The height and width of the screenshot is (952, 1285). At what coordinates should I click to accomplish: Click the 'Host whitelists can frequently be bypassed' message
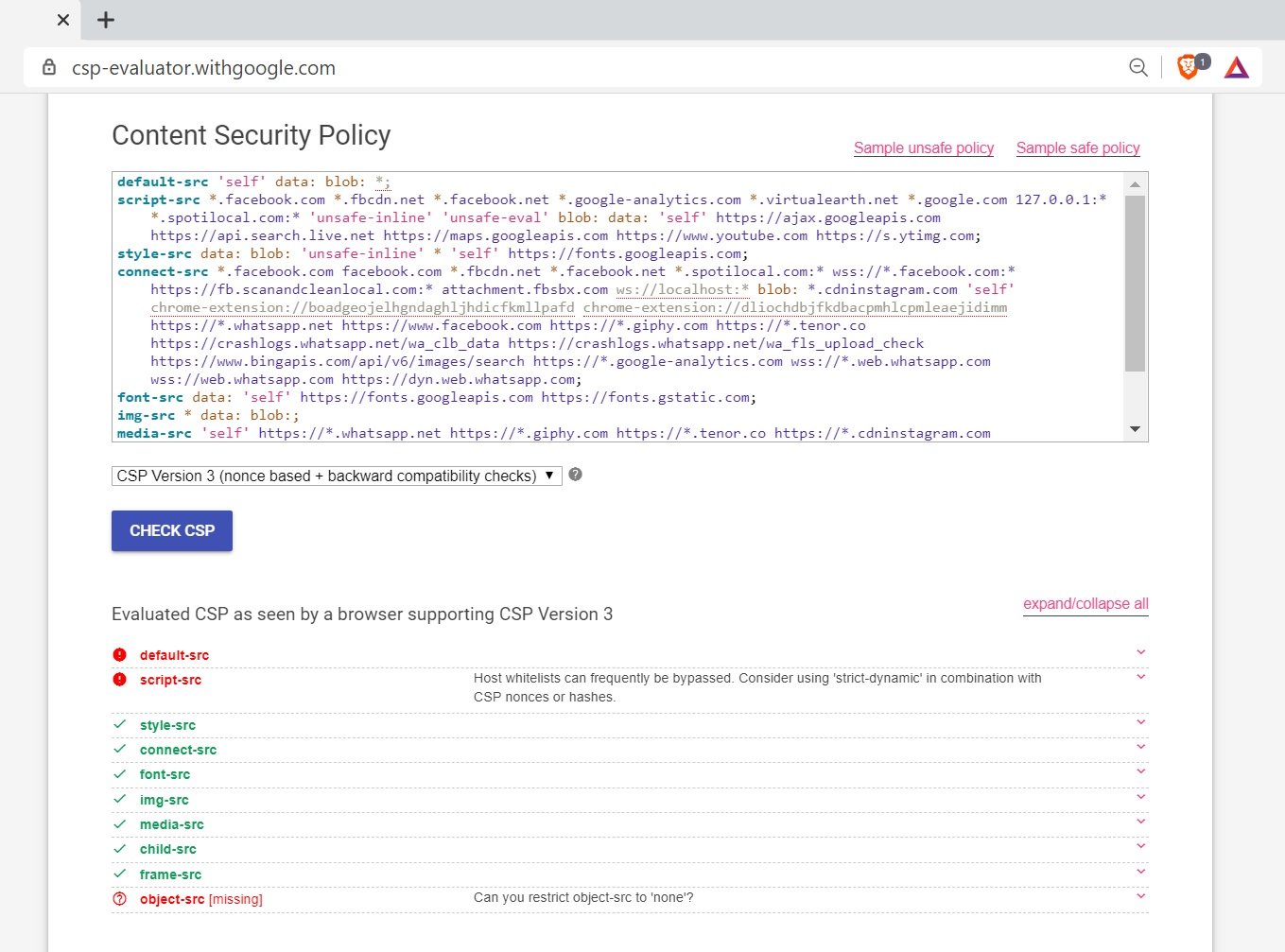click(757, 687)
